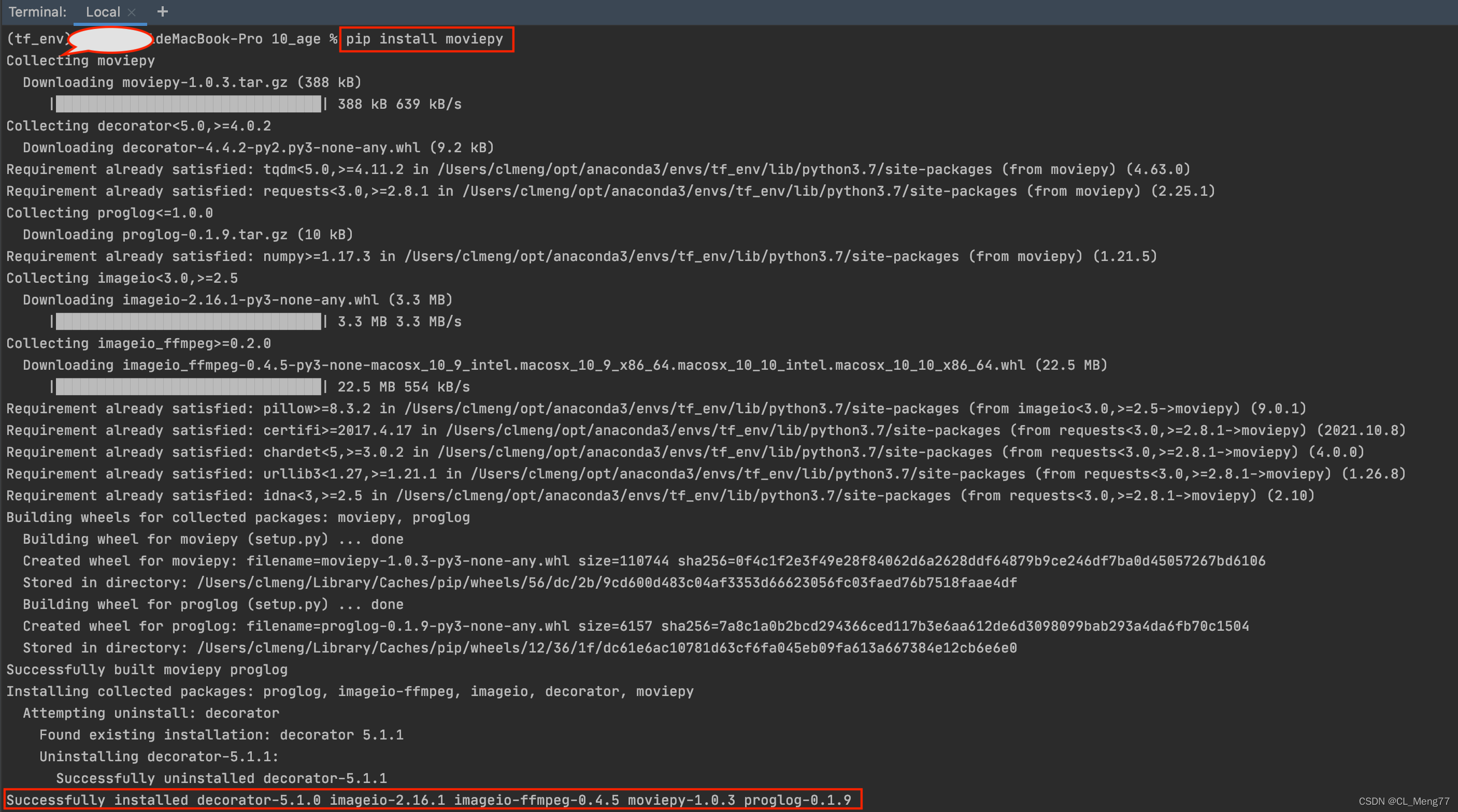This screenshot has width=1458, height=812.
Task: Click the 'Attempting uninstall: decorator' line
Action: point(151,713)
